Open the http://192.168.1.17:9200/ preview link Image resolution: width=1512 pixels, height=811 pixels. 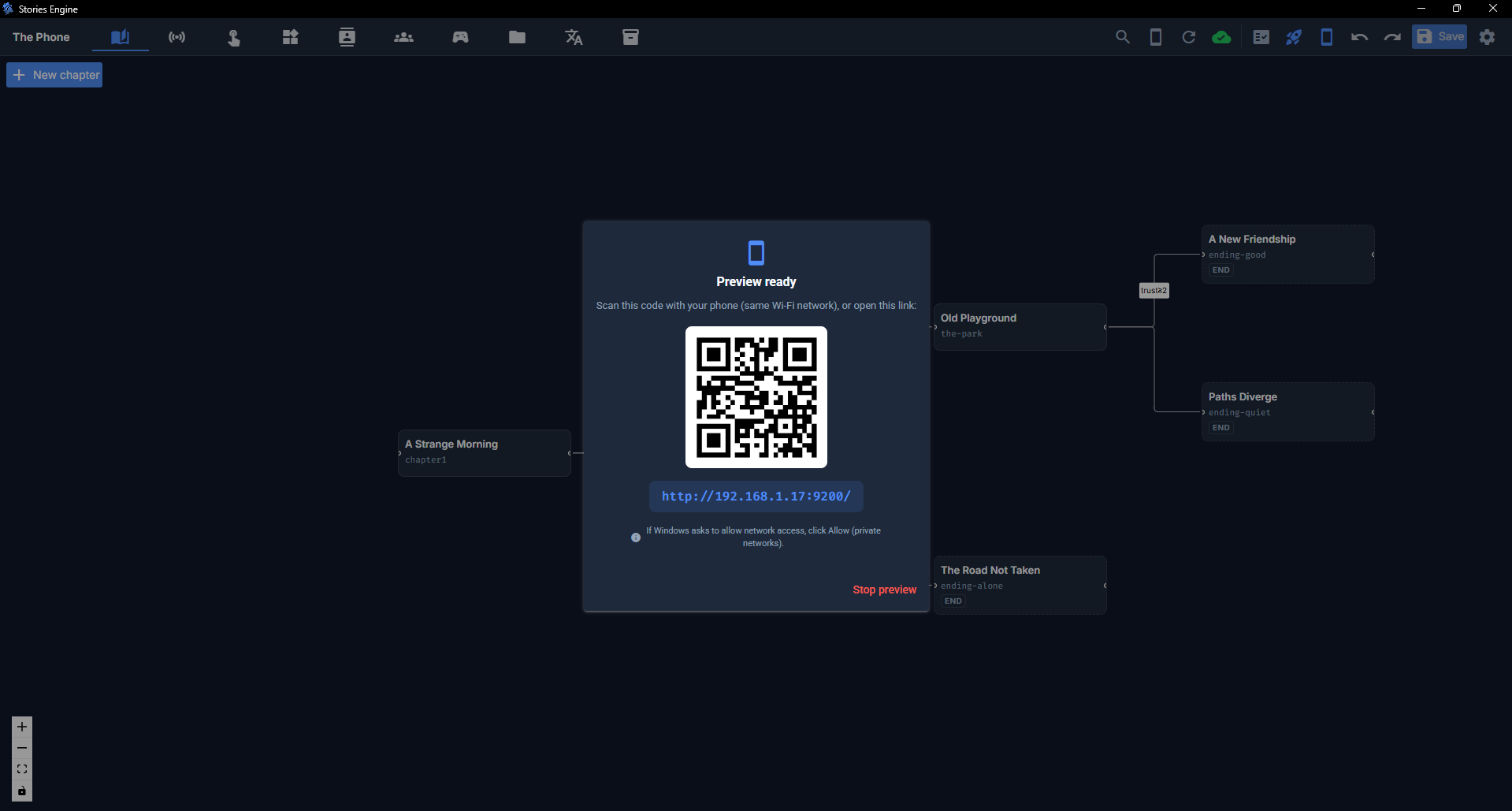click(x=756, y=497)
